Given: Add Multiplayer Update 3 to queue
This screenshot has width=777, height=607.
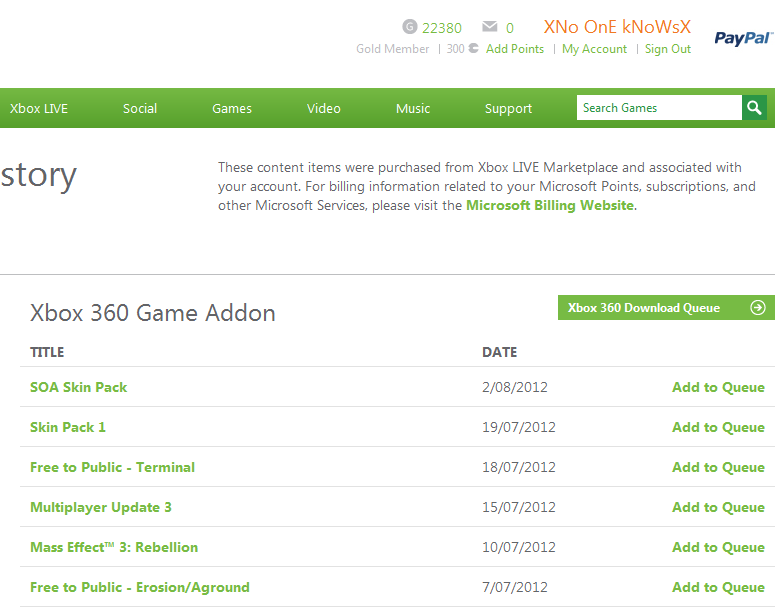Looking at the screenshot, I should 718,507.
